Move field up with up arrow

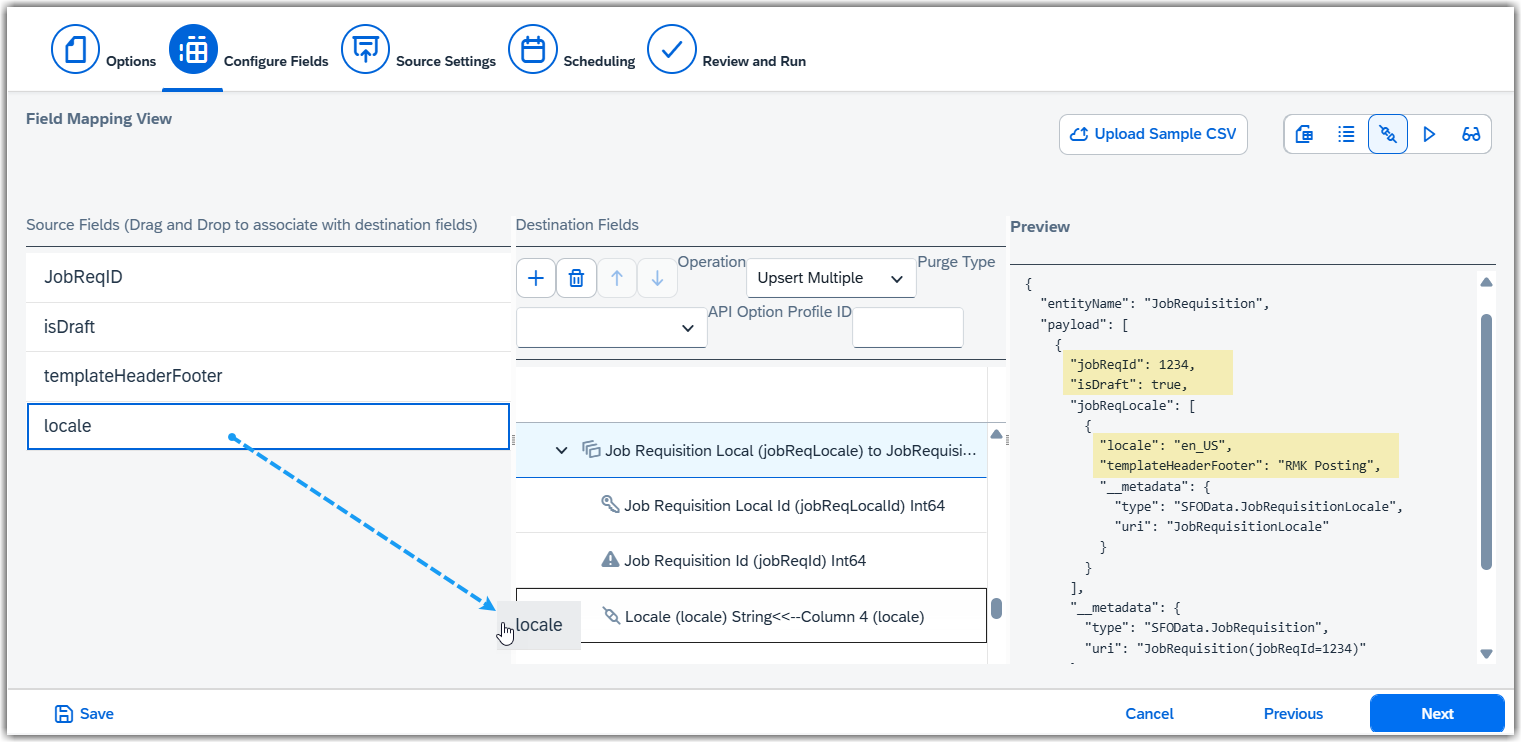coord(617,278)
